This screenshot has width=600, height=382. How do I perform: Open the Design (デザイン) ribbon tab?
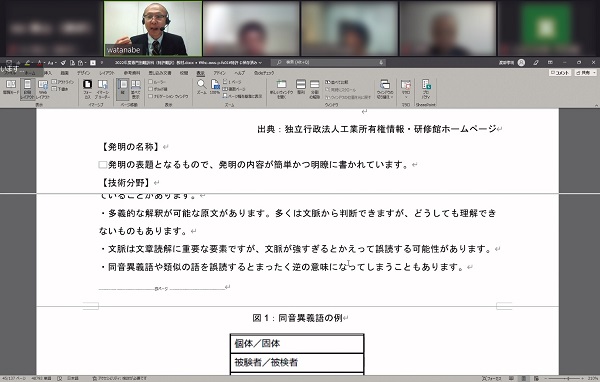pyautogui.click(x=83, y=73)
